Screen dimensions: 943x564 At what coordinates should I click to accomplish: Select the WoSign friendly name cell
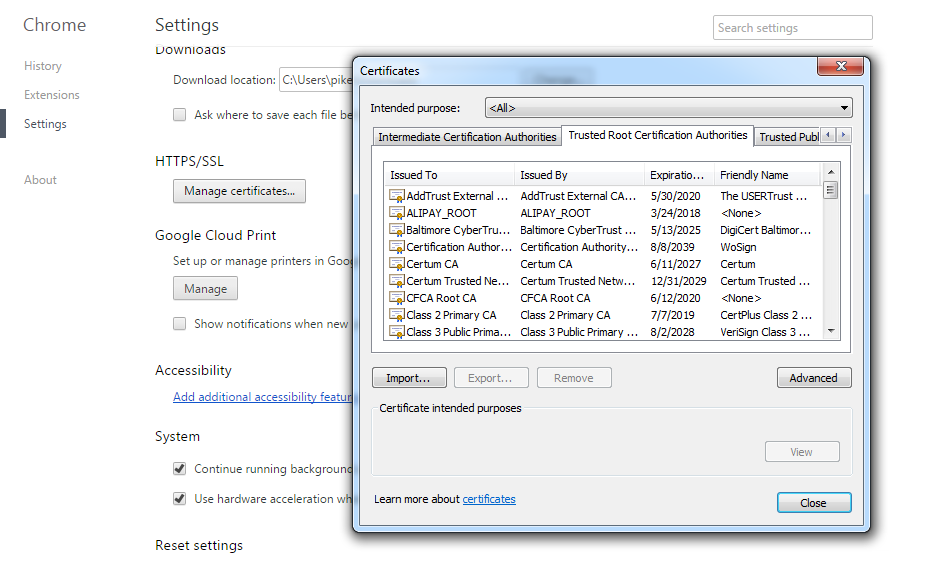point(739,247)
